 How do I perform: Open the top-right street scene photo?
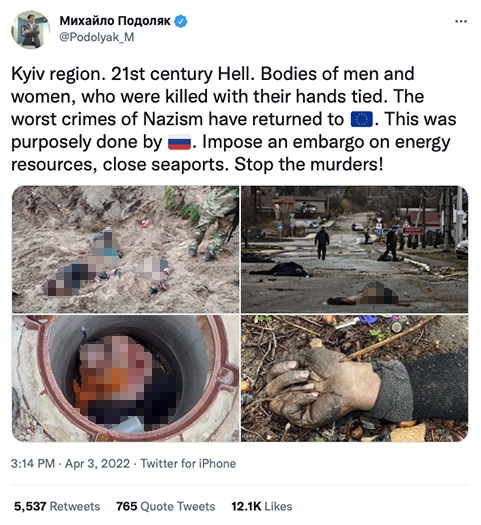(x=354, y=249)
